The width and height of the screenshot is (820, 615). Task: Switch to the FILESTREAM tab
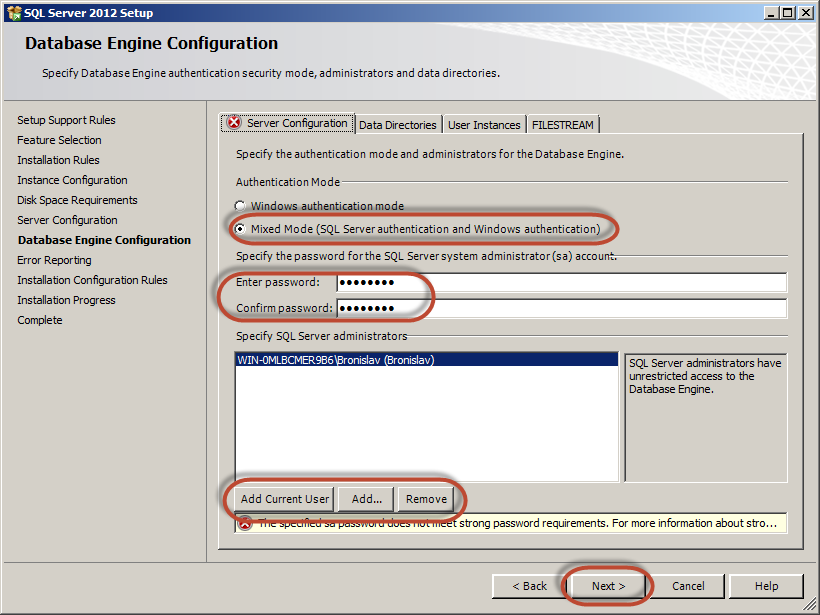563,125
